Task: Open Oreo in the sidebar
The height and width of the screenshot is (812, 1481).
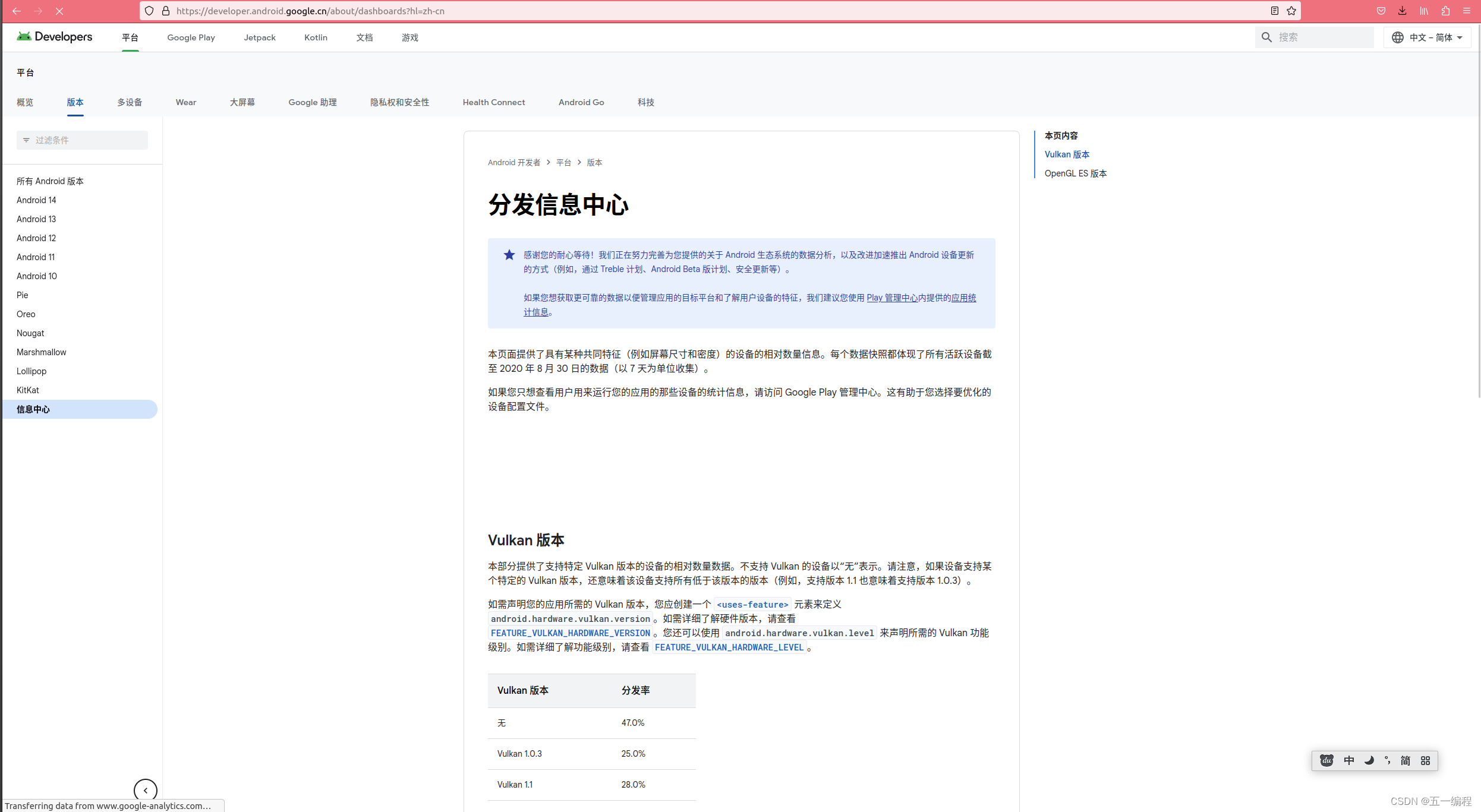Action: pyautogui.click(x=26, y=314)
